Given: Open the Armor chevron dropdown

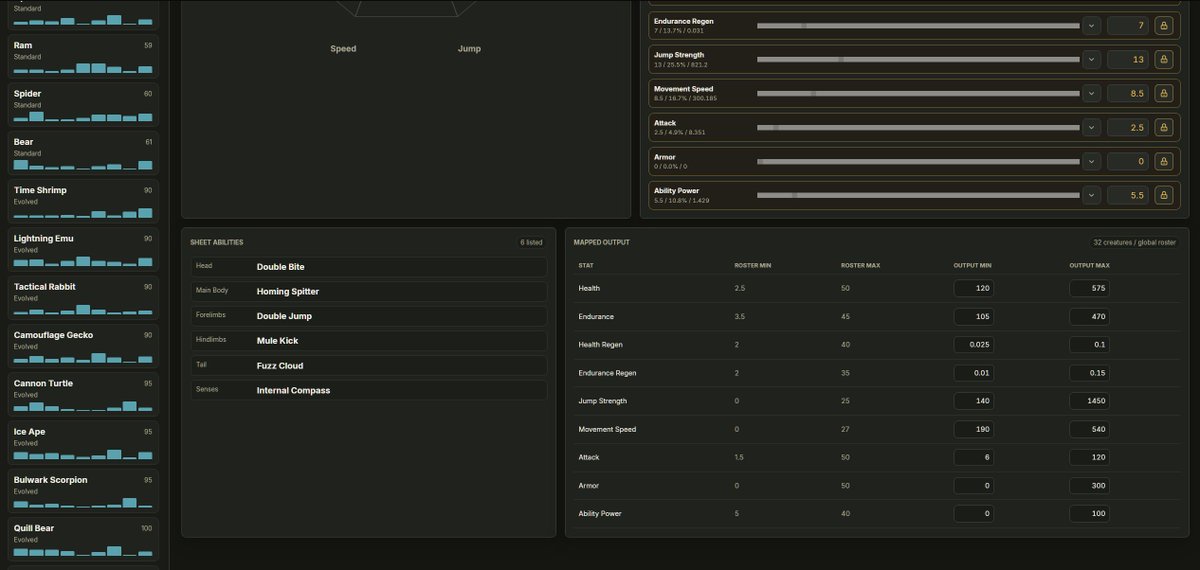Looking at the screenshot, I should [1091, 161].
